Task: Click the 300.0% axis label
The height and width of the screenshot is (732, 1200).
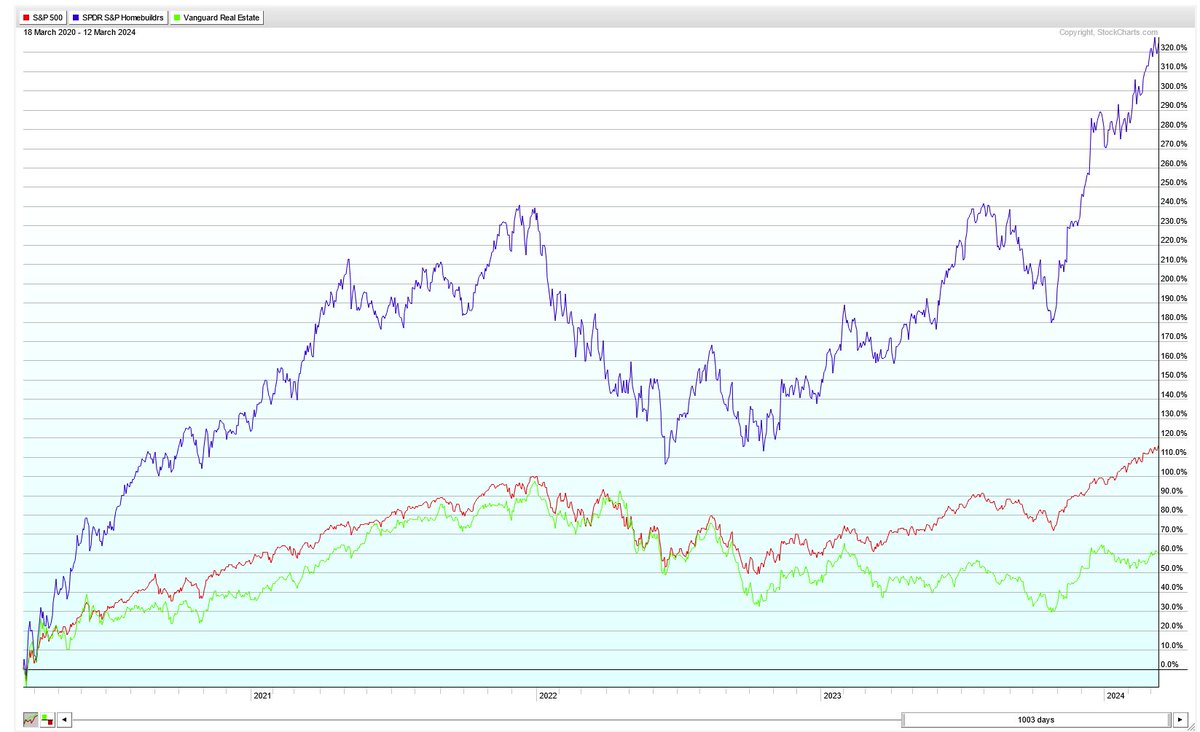Action: tap(1174, 86)
